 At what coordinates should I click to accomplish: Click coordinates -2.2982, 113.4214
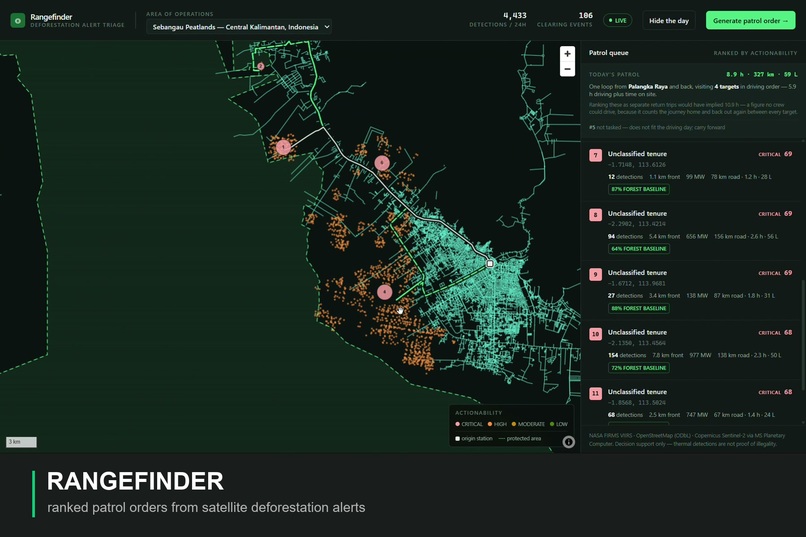(636, 224)
